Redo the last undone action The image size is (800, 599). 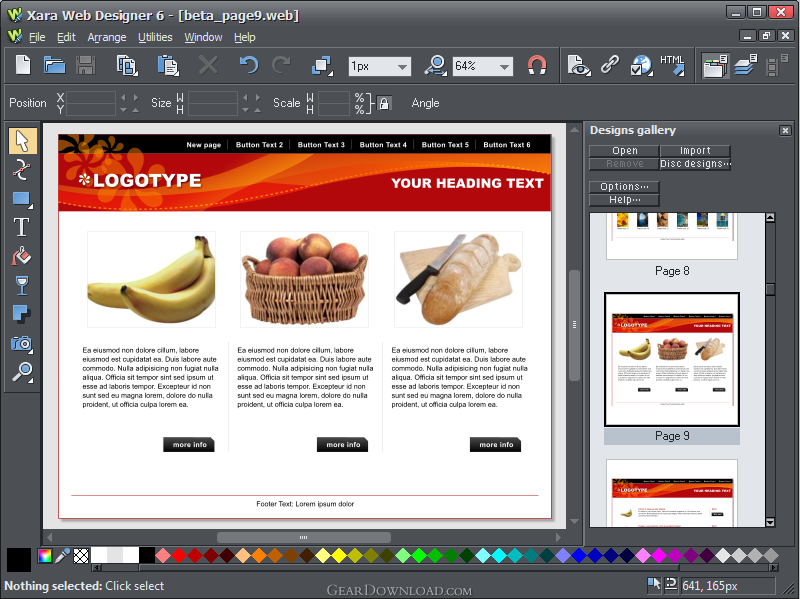[x=281, y=65]
